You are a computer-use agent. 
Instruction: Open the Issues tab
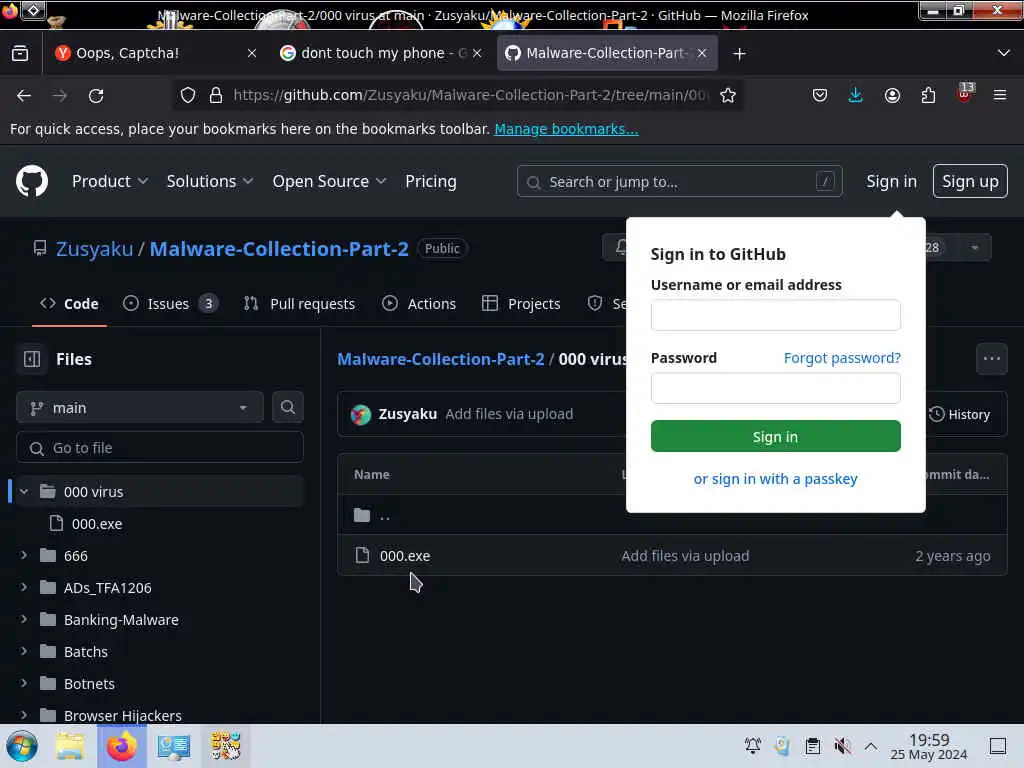pyautogui.click(x=170, y=304)
